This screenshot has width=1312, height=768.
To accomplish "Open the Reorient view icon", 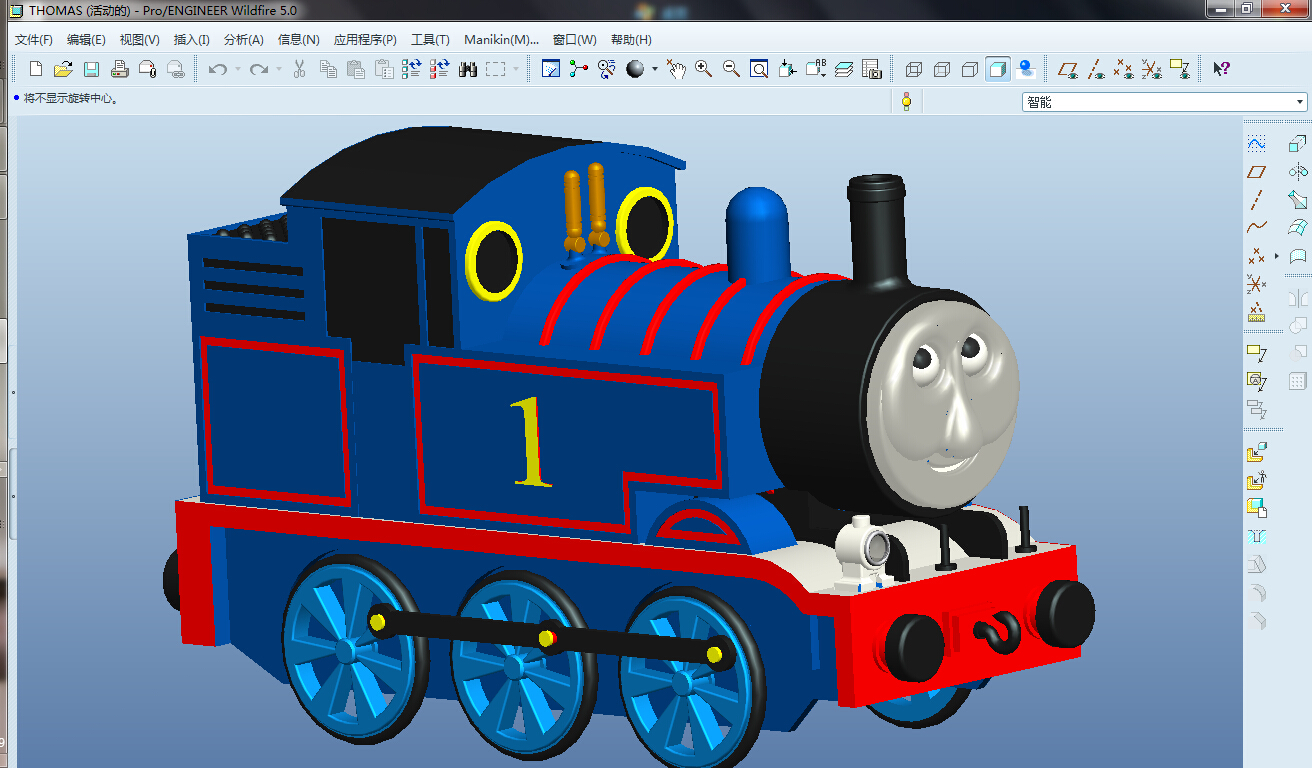I will (788, 69).
